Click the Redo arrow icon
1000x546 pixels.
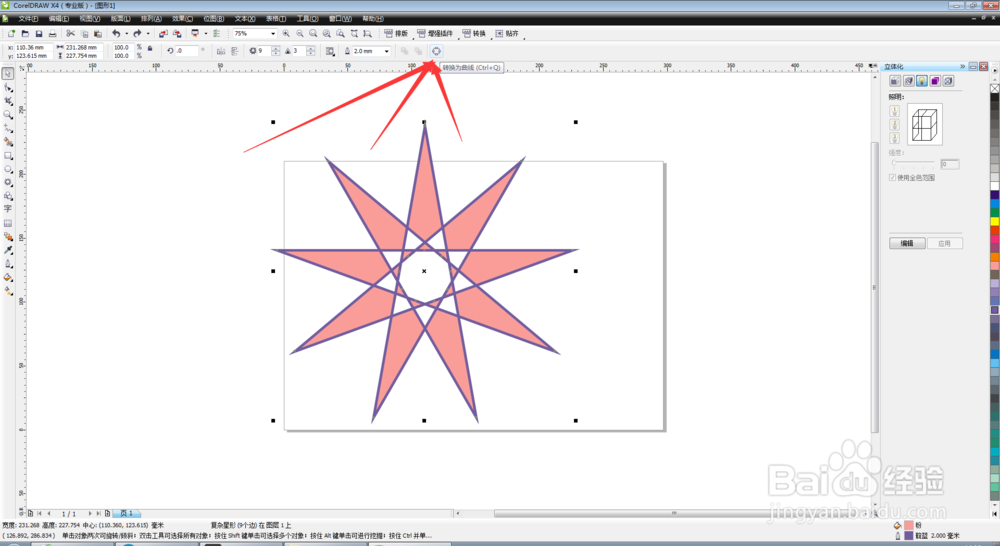click(137, 33)
